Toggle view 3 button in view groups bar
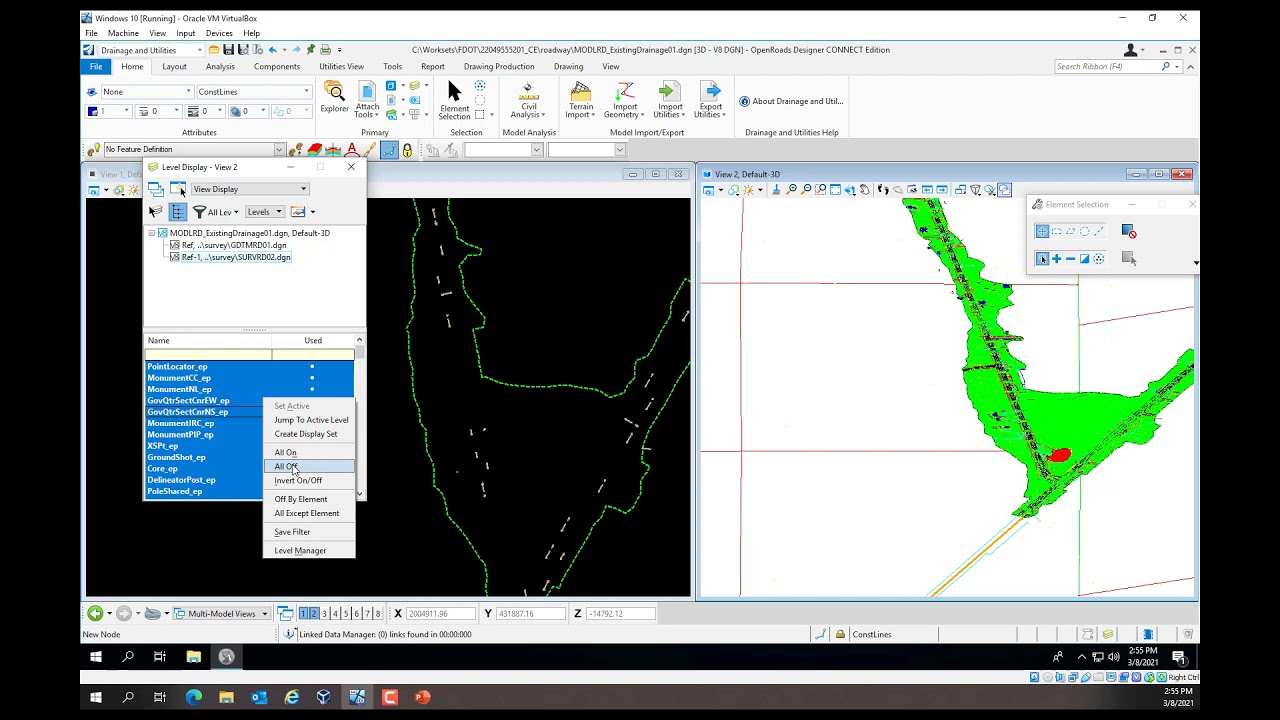Screen dimensions: 1280x720 (324, 613)
